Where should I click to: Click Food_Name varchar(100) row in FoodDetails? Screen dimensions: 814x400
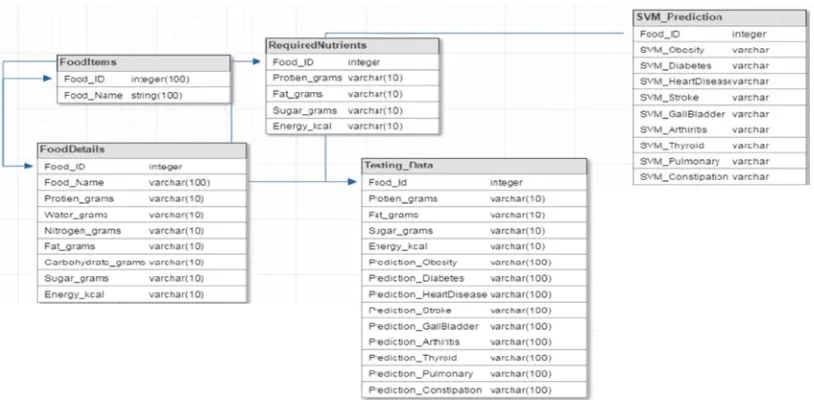[x=142, y=183]
